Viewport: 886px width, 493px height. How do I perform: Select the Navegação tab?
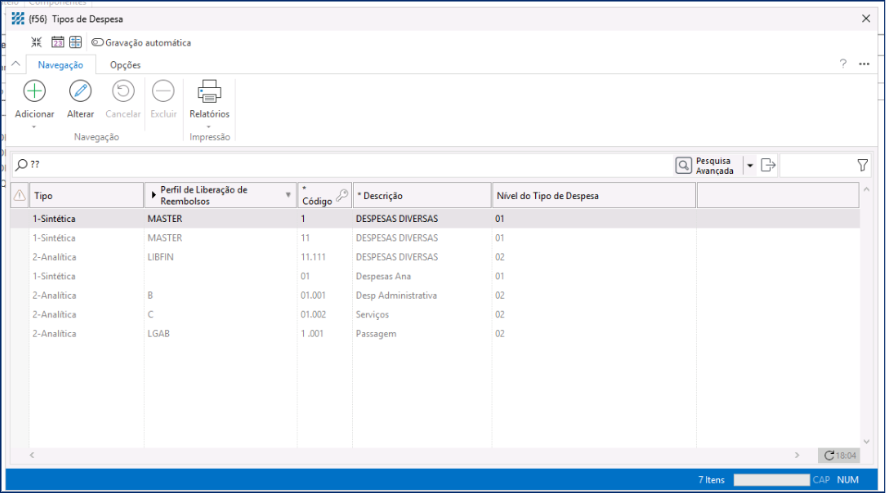click(60, 64)
